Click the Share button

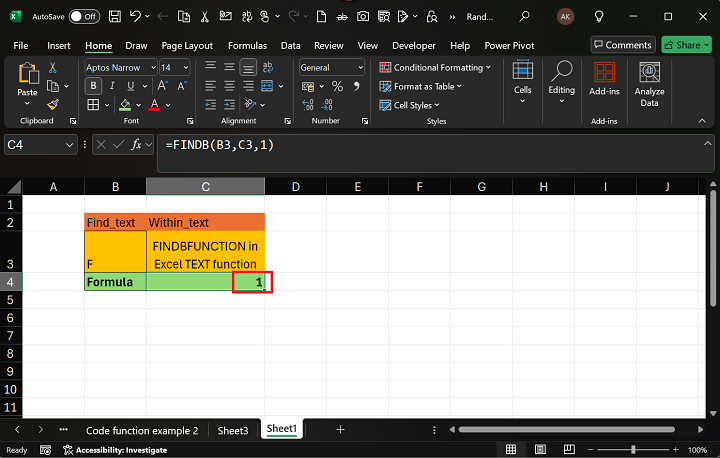point(686,45)
